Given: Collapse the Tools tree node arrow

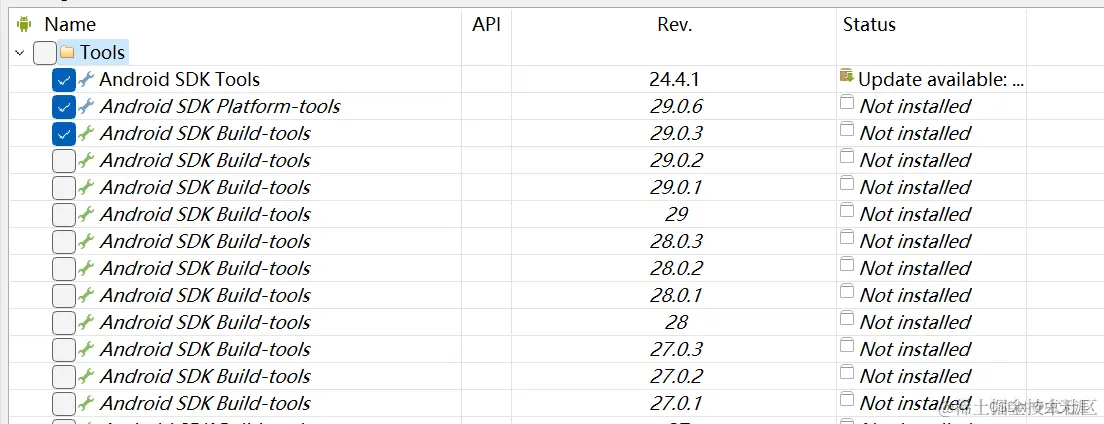Looking at the screenshot, I should click(20, 52).
